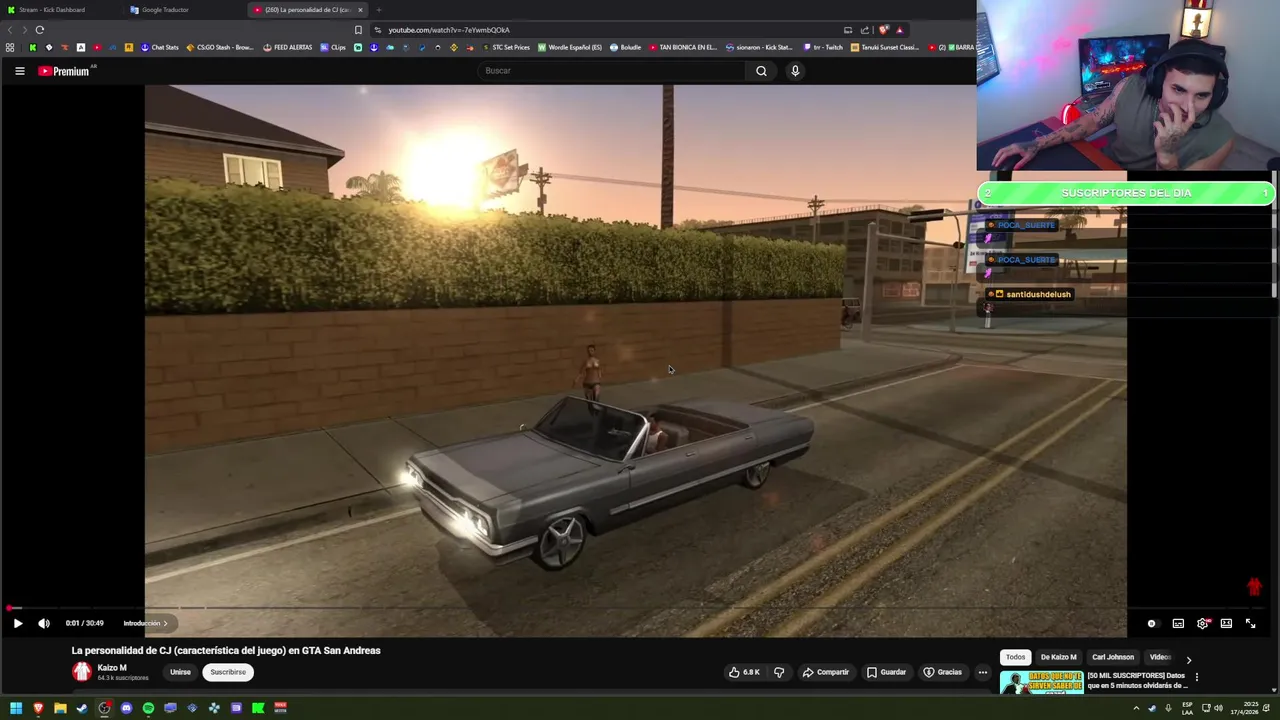Dislike the video

coord(779,672)
